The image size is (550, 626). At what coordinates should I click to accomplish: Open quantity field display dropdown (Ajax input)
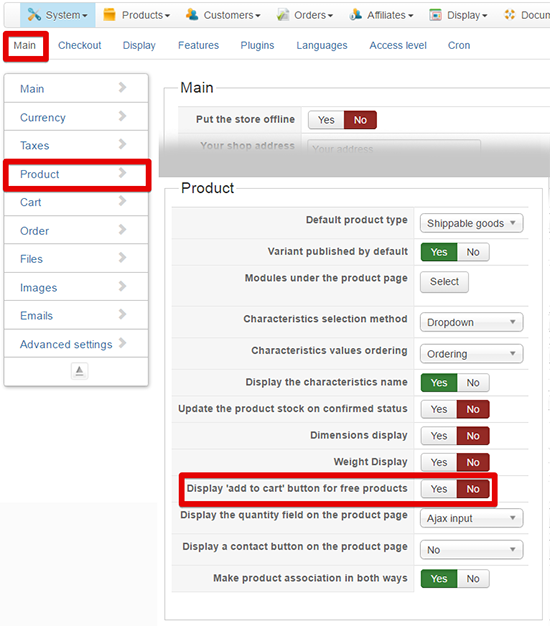tap(471, 518)
